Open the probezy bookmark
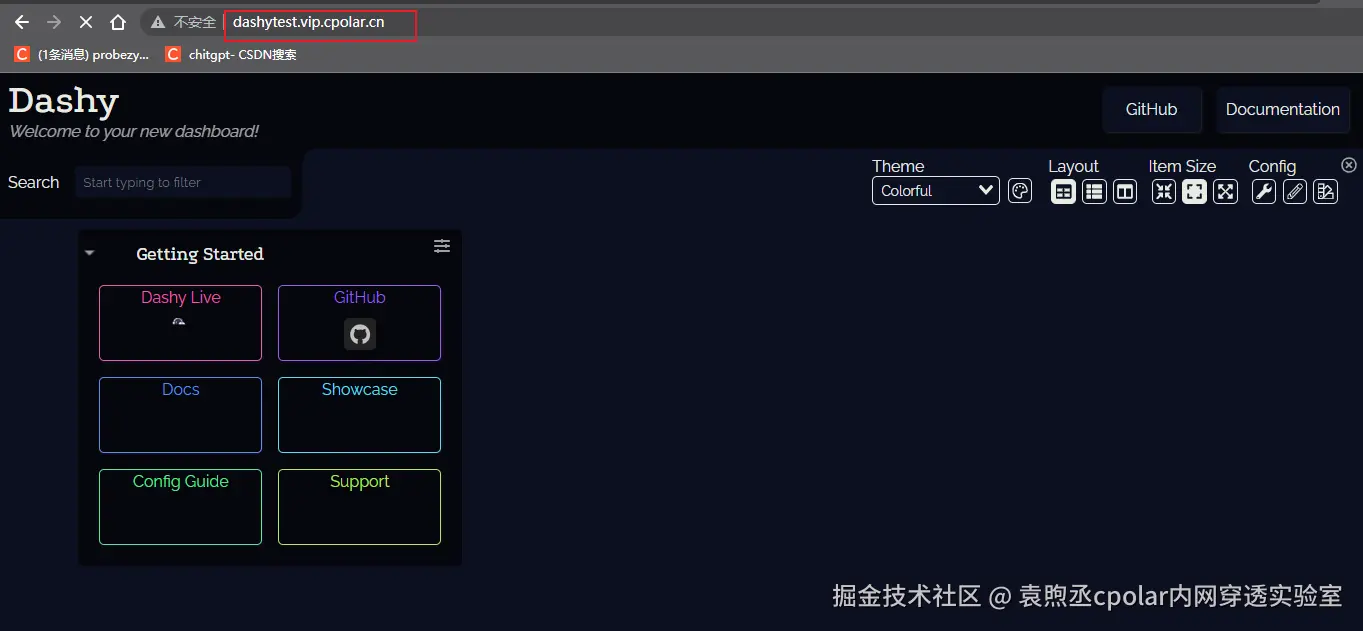The height and width of the screenshot is (631, 1363). 82,55
